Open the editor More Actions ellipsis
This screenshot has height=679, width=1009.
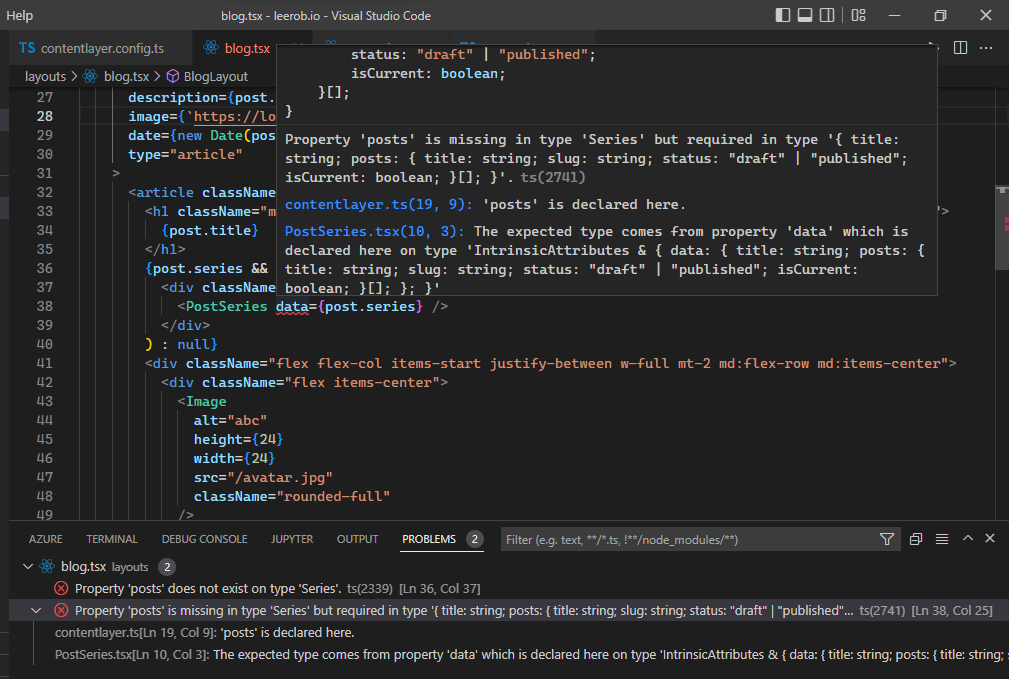click(x=988, y=48)
